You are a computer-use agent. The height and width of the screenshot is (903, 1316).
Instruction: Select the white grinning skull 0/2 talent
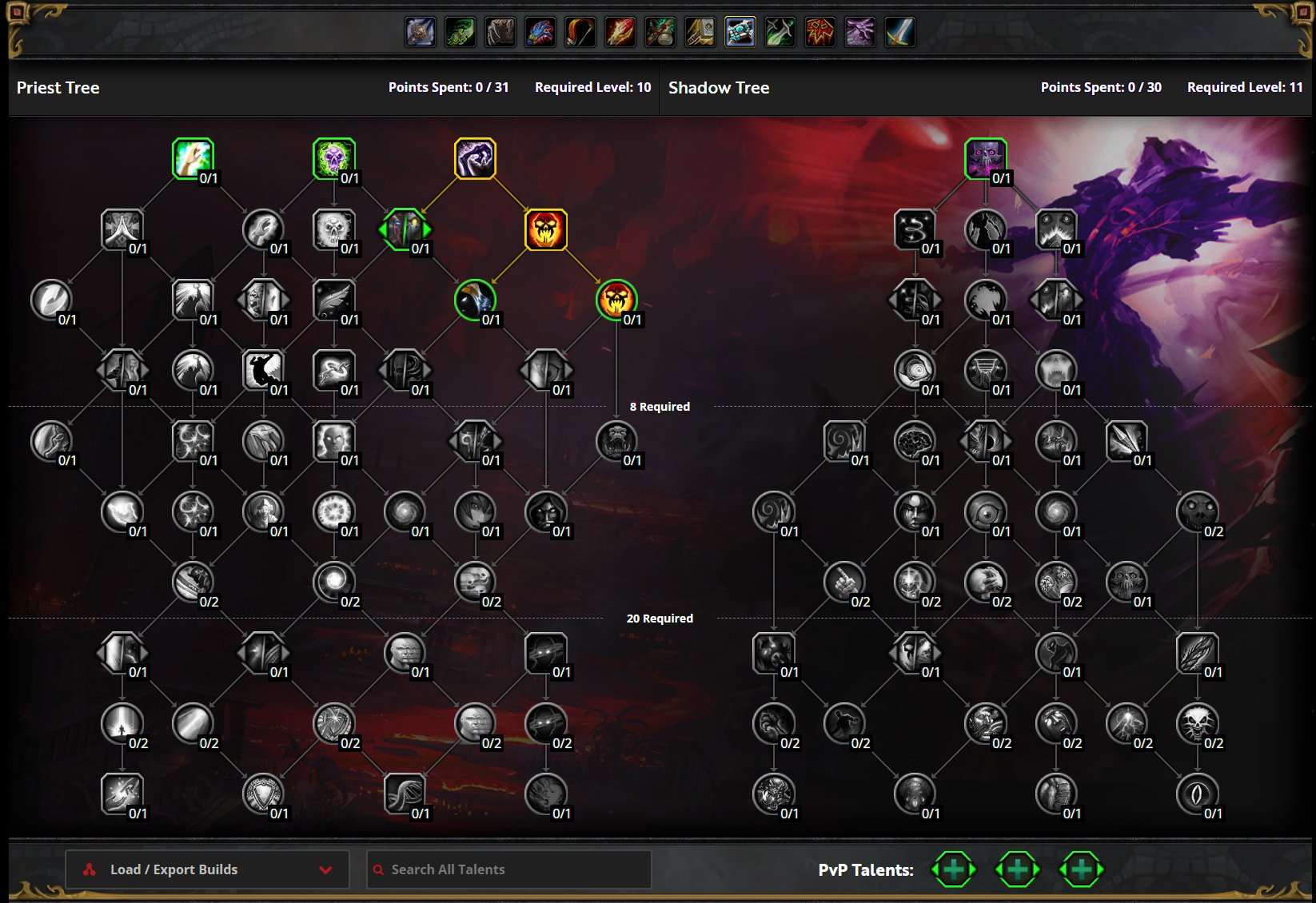pos(1197,723)
